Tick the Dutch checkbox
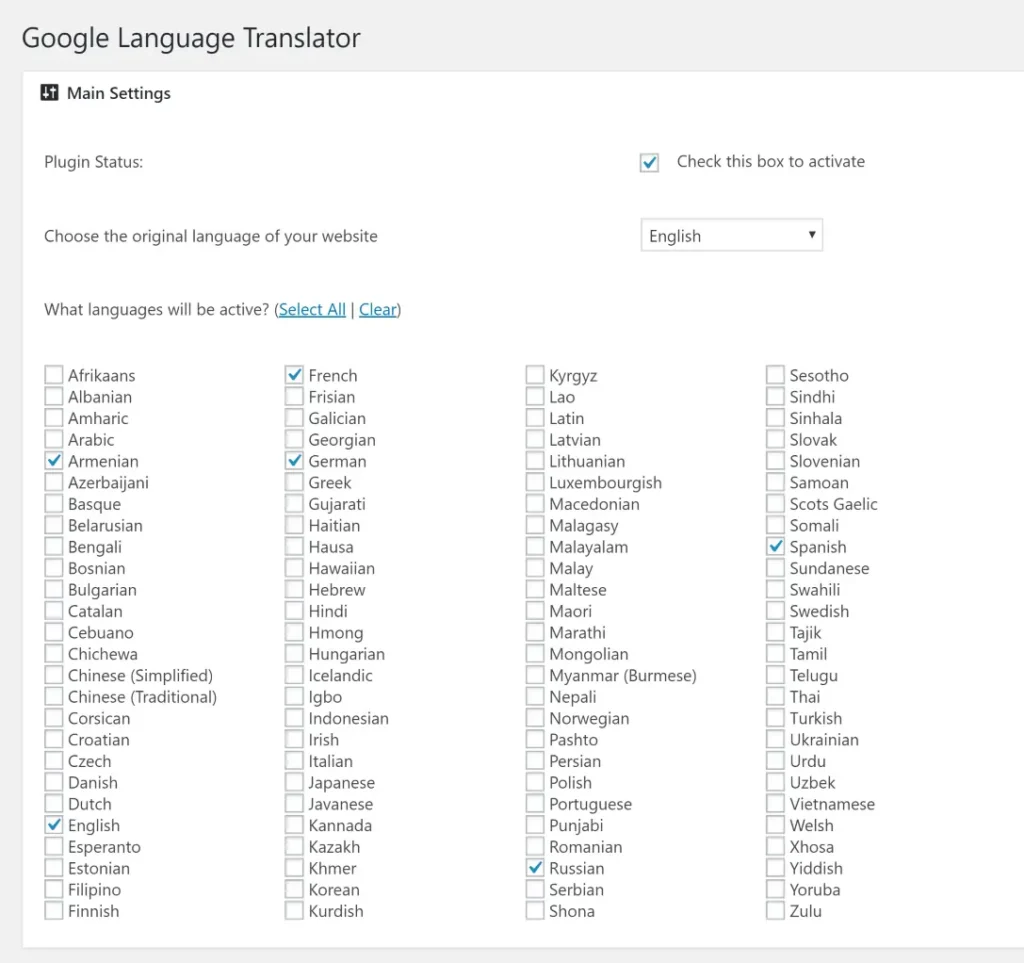 click(x=54, y=803)
